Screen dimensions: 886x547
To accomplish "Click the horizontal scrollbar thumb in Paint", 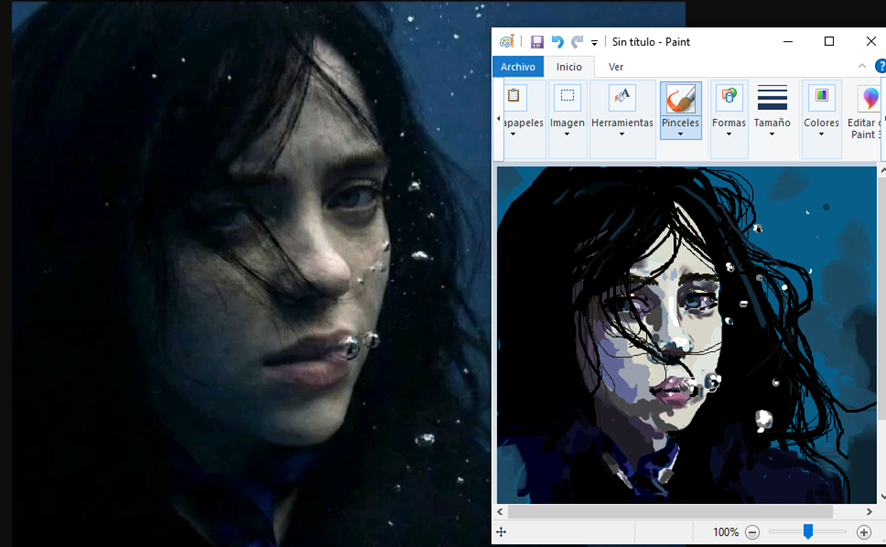I will 670,511.
